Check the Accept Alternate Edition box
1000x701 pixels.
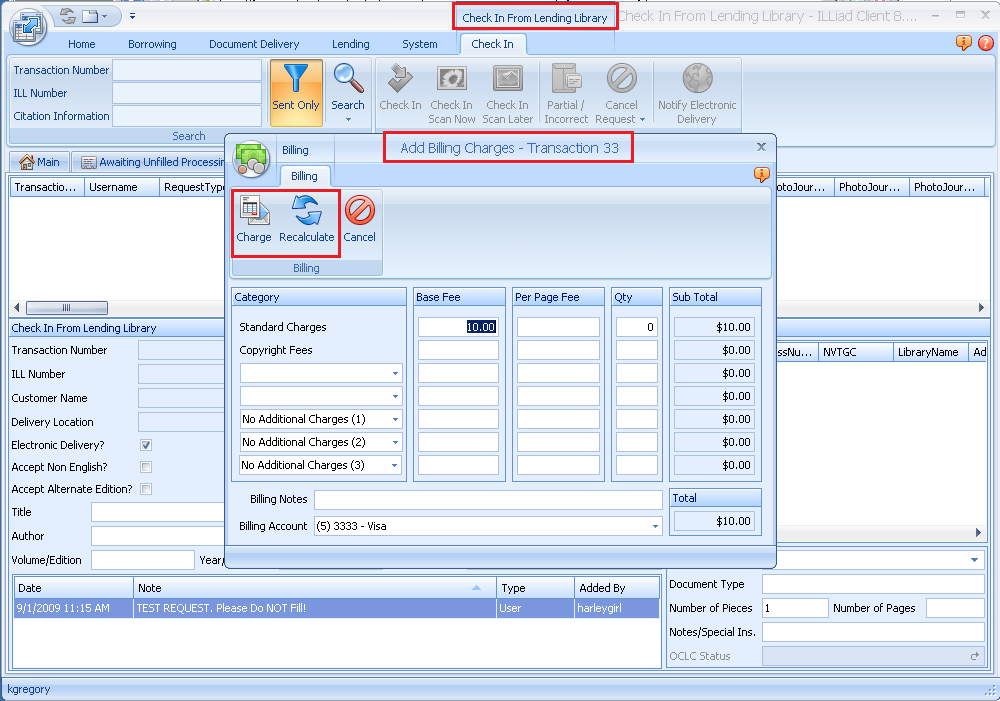click(145, 489)
